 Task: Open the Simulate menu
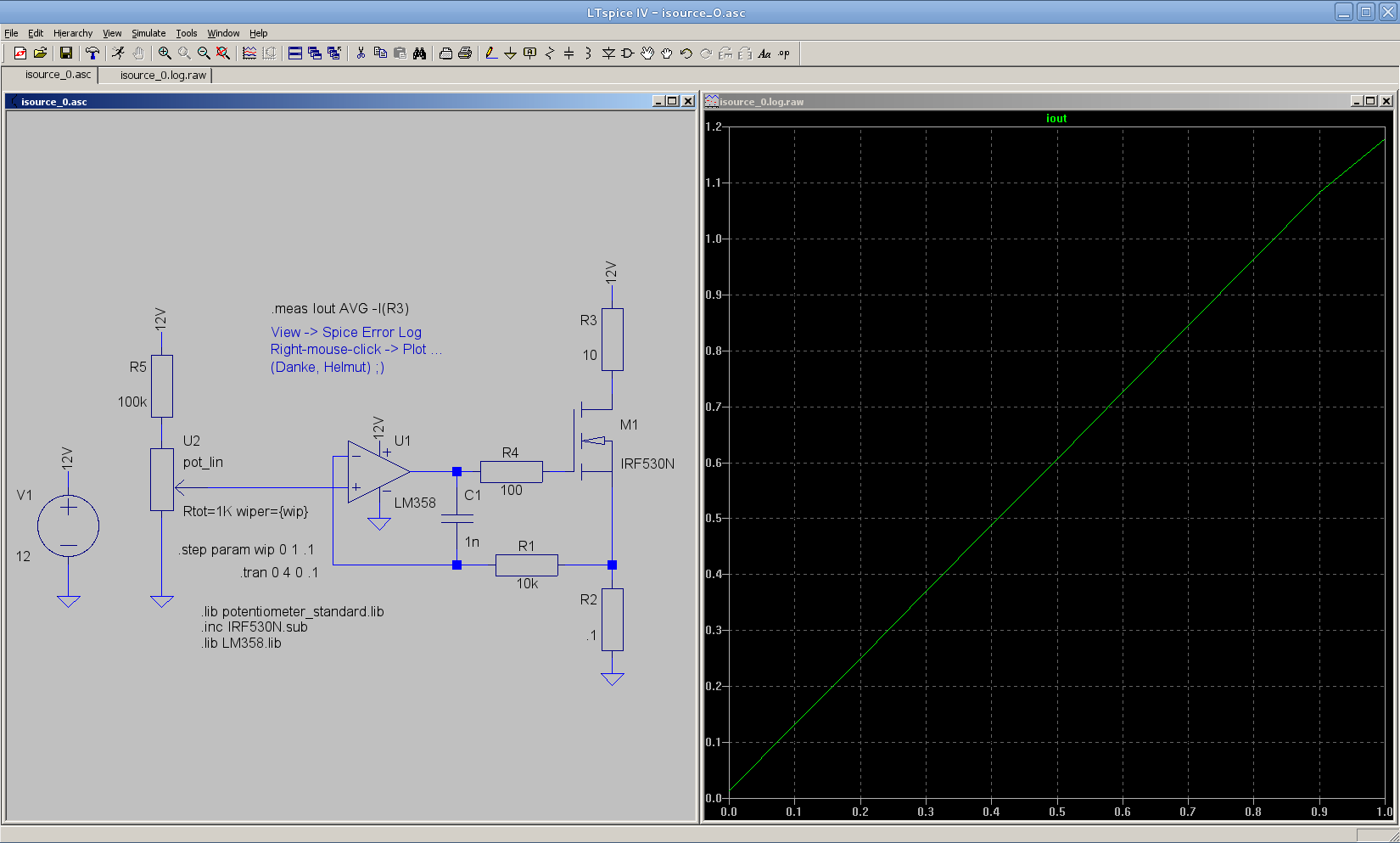pyautogui.click(x=148, y=33)
